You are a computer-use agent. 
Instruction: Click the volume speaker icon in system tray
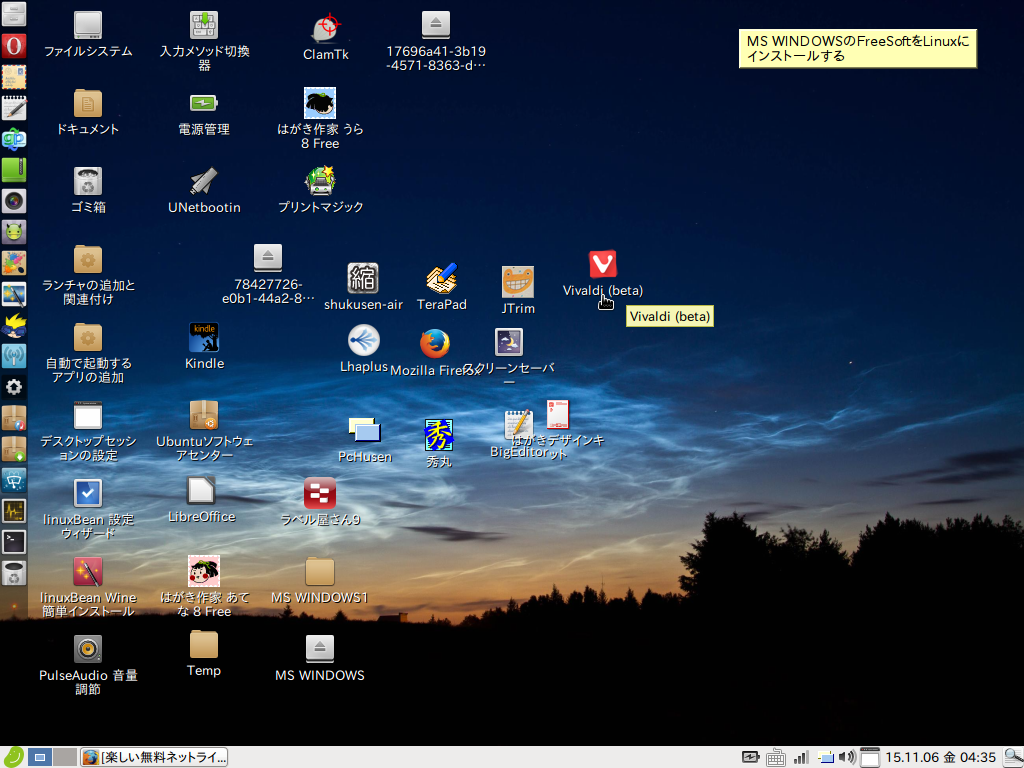847,757
